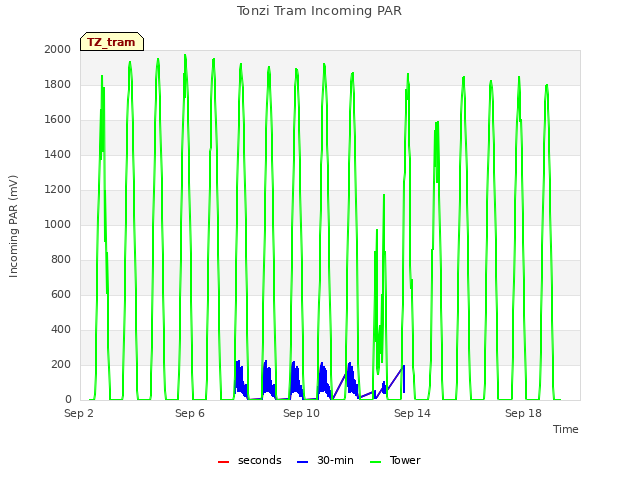Click the TZ_tram annotation label
640x480 pixels.
point(111,42)
